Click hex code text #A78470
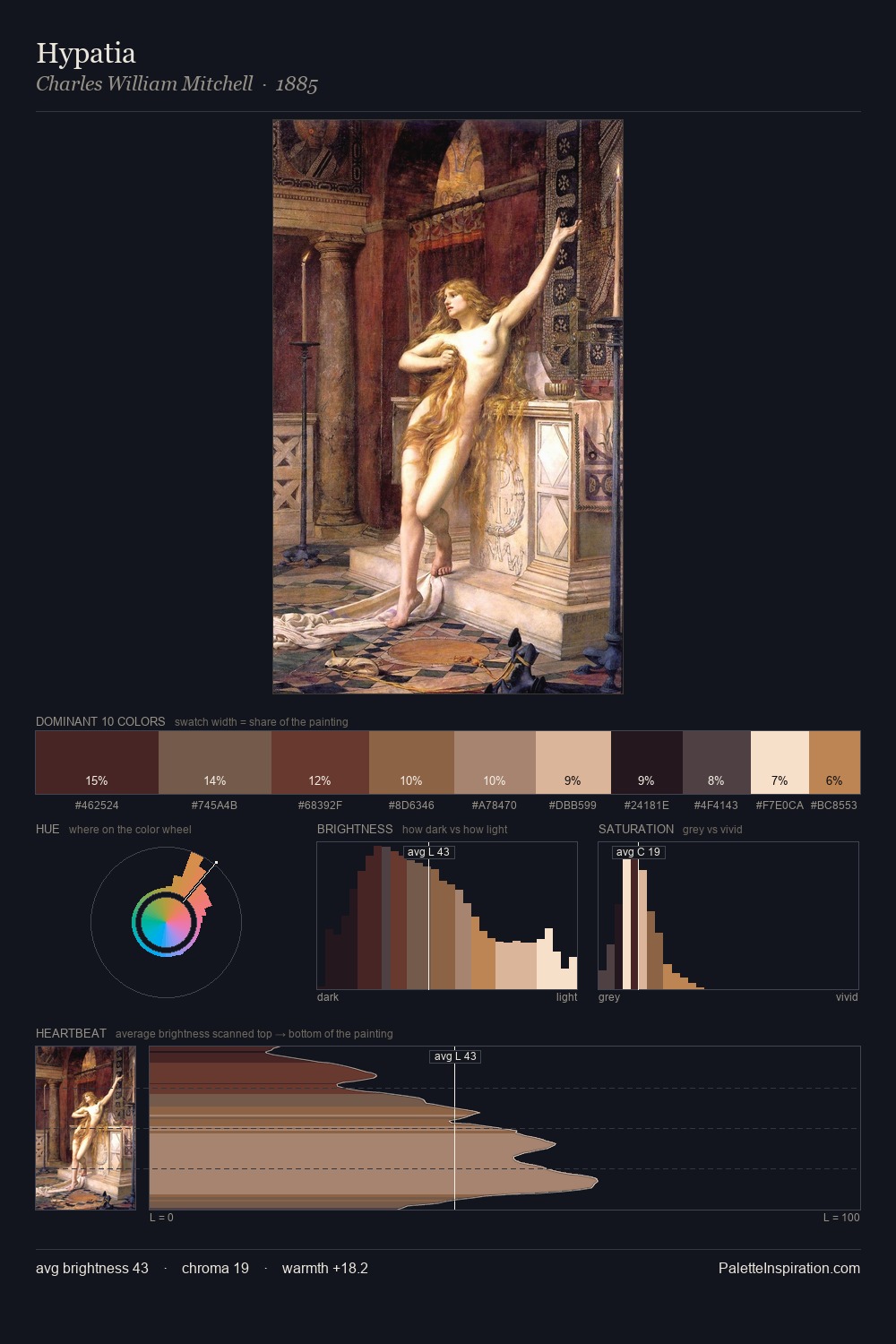This screenshot has width=896, height=1344. (x=495, y=806)
